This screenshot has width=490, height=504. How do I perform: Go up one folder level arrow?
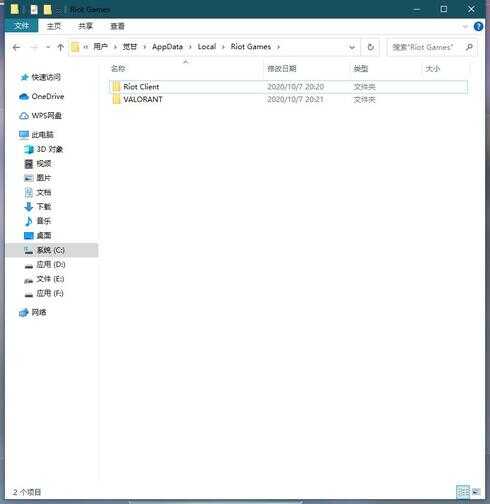pos(60,48)
